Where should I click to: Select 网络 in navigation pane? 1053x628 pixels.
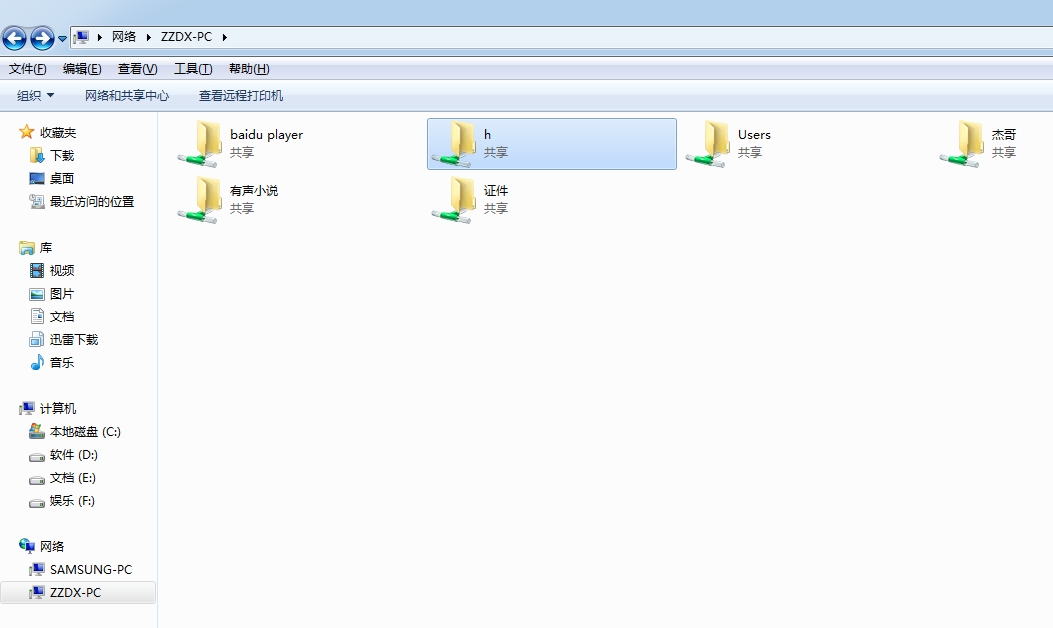[52, 546]
